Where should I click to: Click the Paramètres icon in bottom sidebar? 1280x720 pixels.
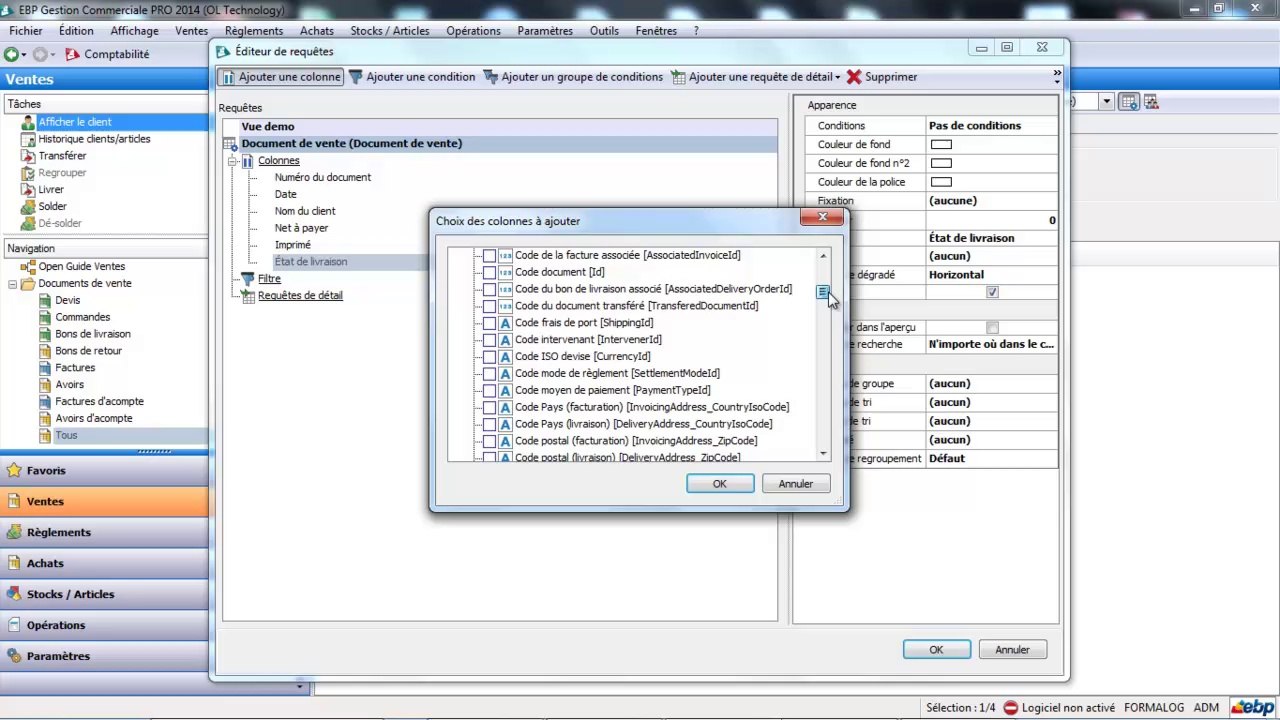pos(14,657)
